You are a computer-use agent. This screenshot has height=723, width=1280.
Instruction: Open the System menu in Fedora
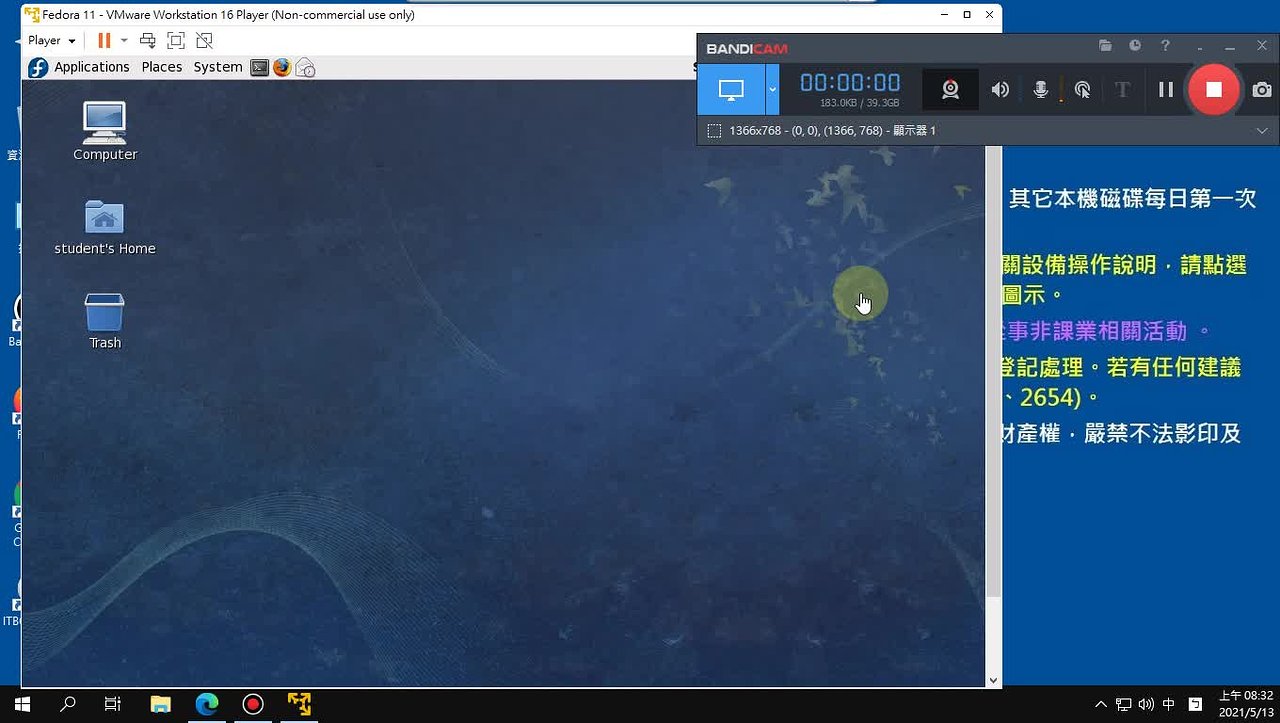tap(218, 67)
